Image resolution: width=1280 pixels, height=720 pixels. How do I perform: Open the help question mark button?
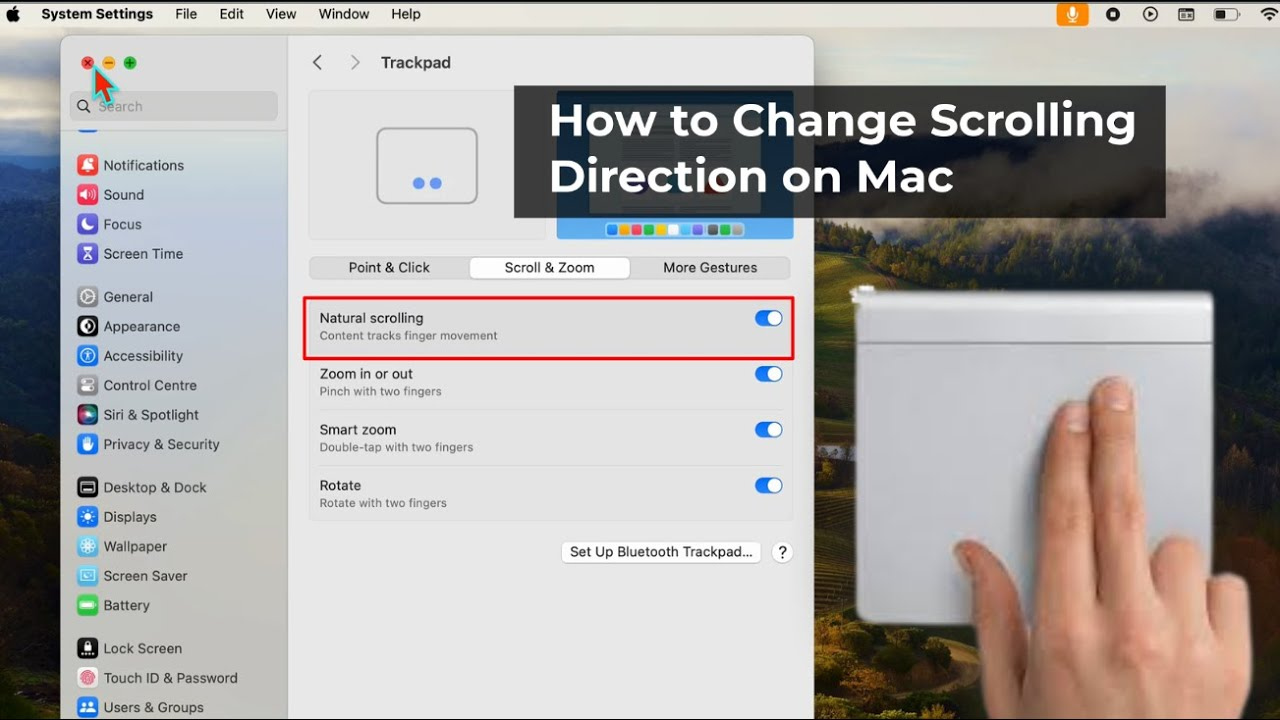click(x=783, y=552)
